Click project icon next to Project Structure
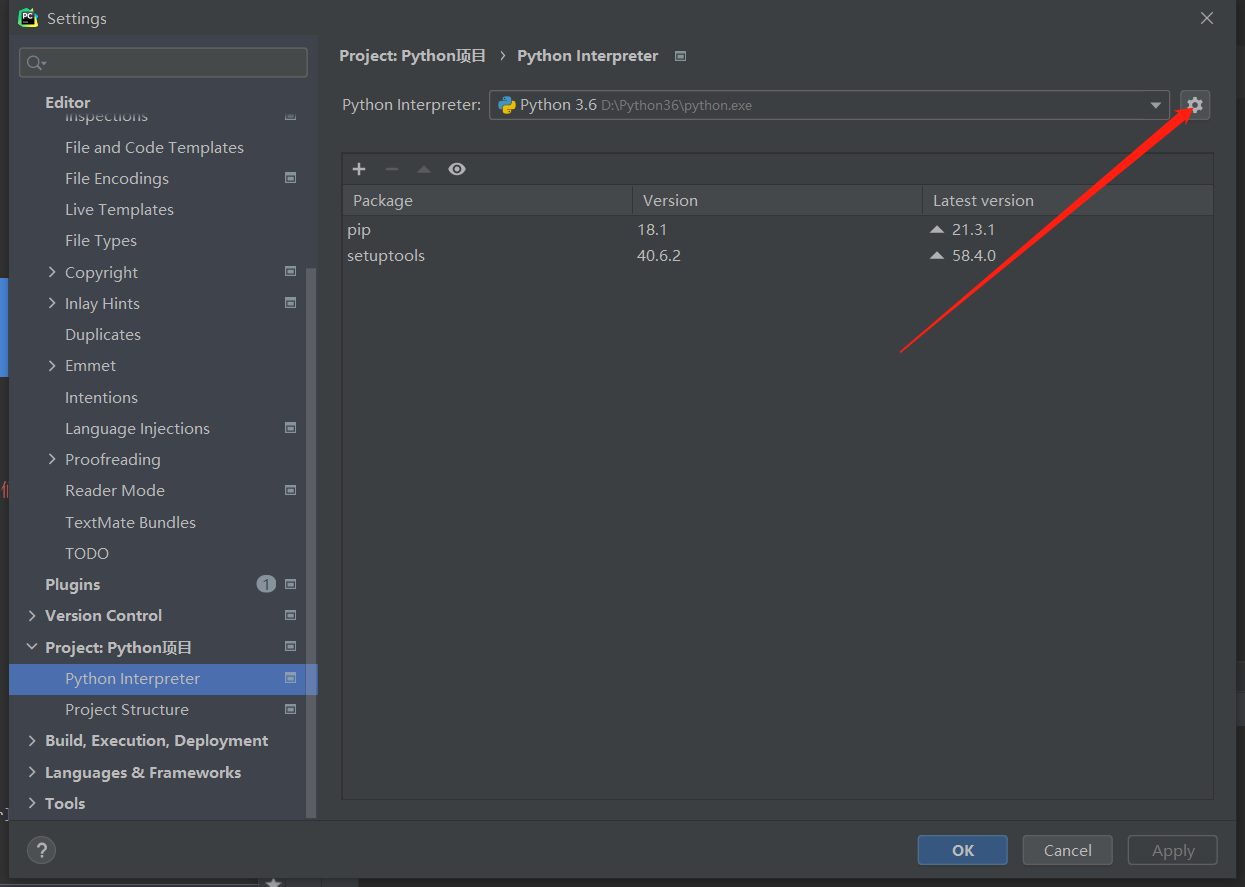The width and height of the screenshot is (1245, 887). (x=291, y=709)
